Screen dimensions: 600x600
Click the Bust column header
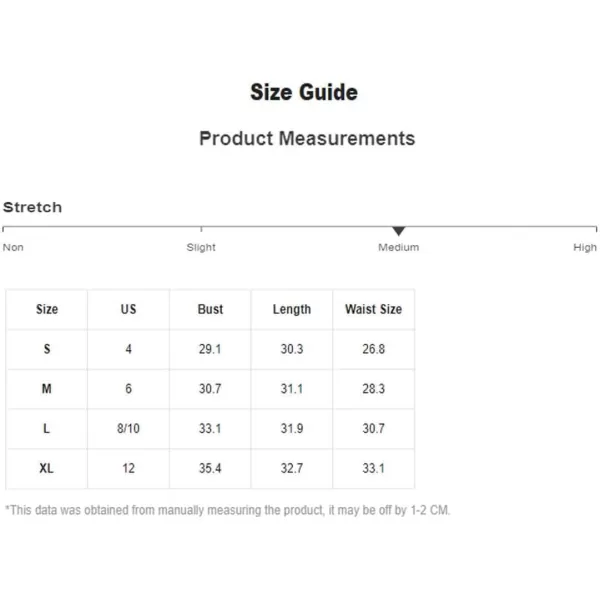click(210, 309)
